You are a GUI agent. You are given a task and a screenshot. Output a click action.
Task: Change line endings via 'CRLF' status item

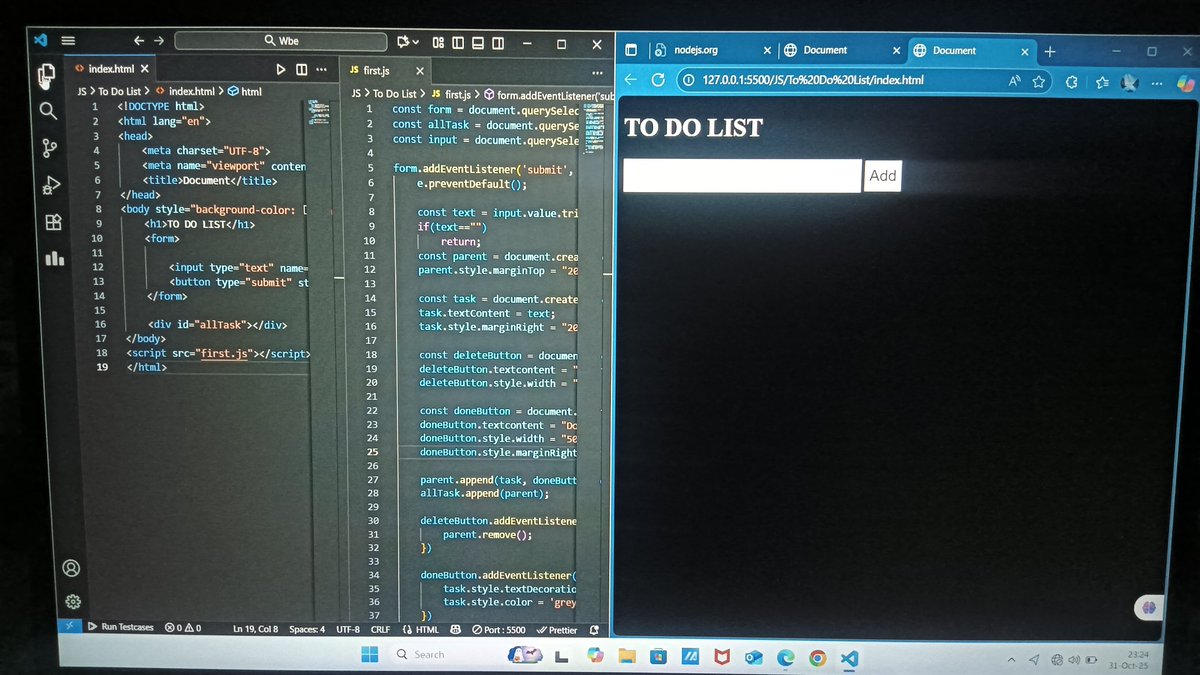point(381,630)
